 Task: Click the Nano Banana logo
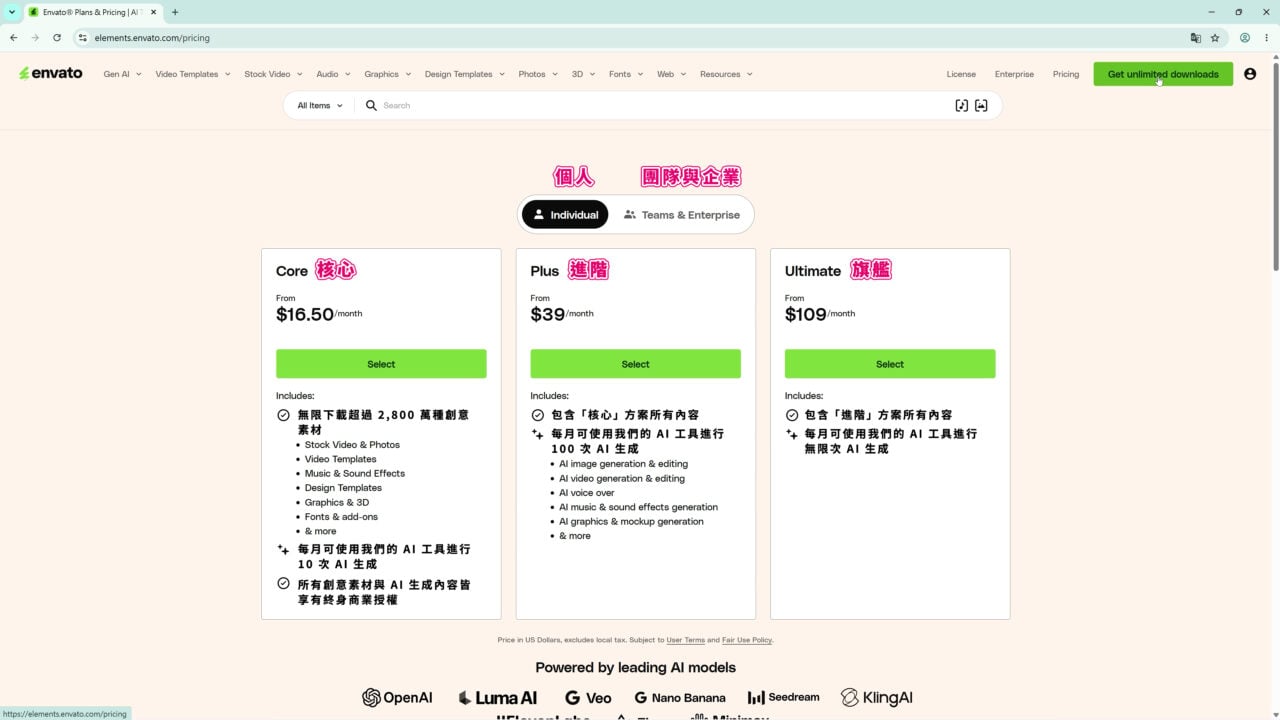(680, 697)
